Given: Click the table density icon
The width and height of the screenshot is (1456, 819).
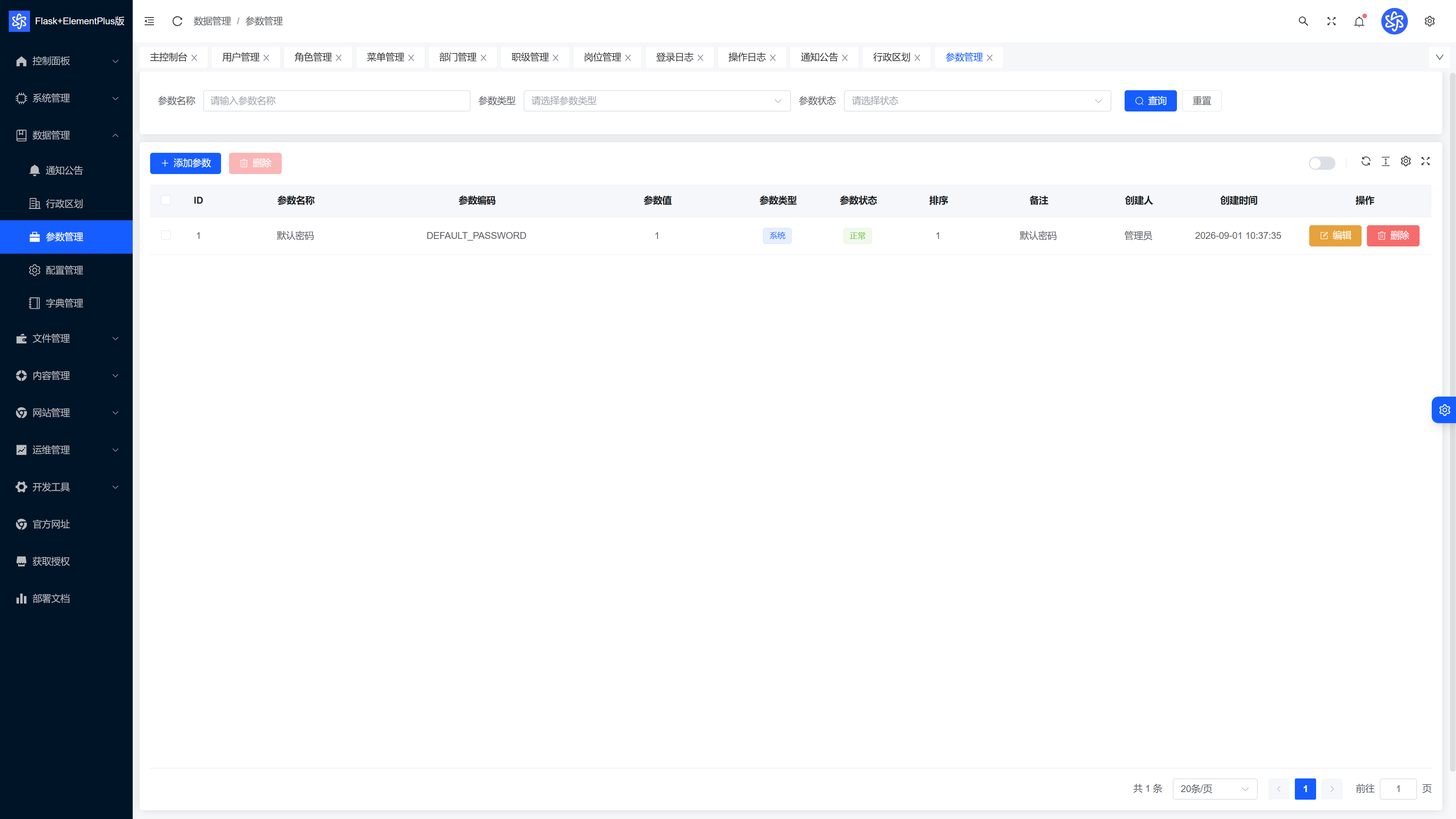Looking at the screenshot, I should pos(1385,162).
